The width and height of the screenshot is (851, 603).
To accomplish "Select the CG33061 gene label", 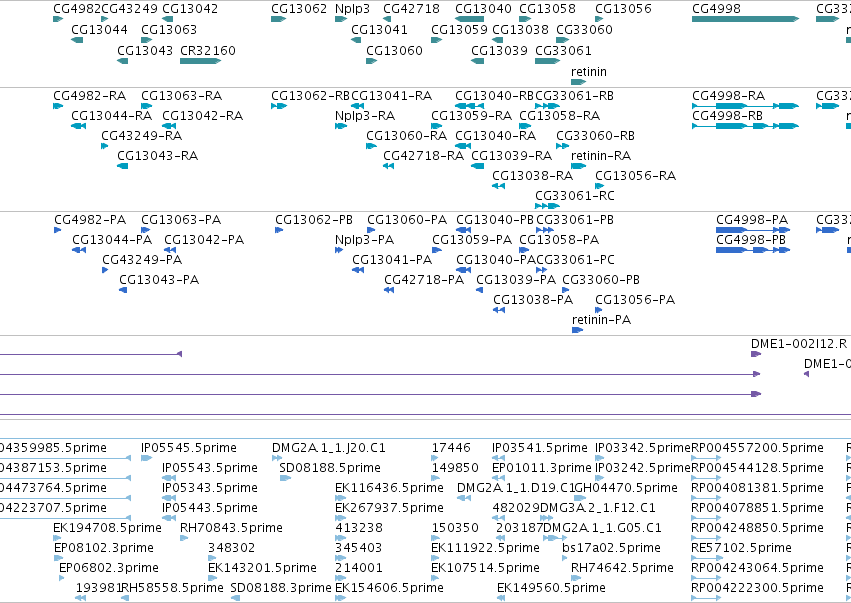I will pos(563,50).
